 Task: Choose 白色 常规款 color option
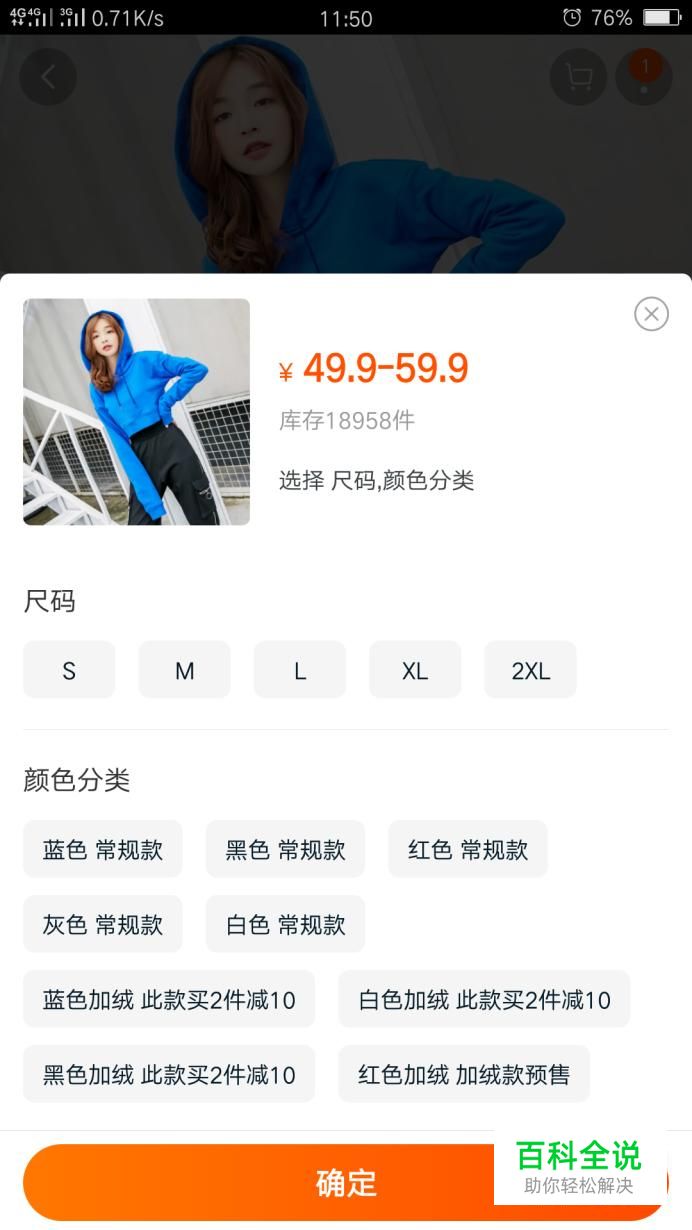coord(285,924)
